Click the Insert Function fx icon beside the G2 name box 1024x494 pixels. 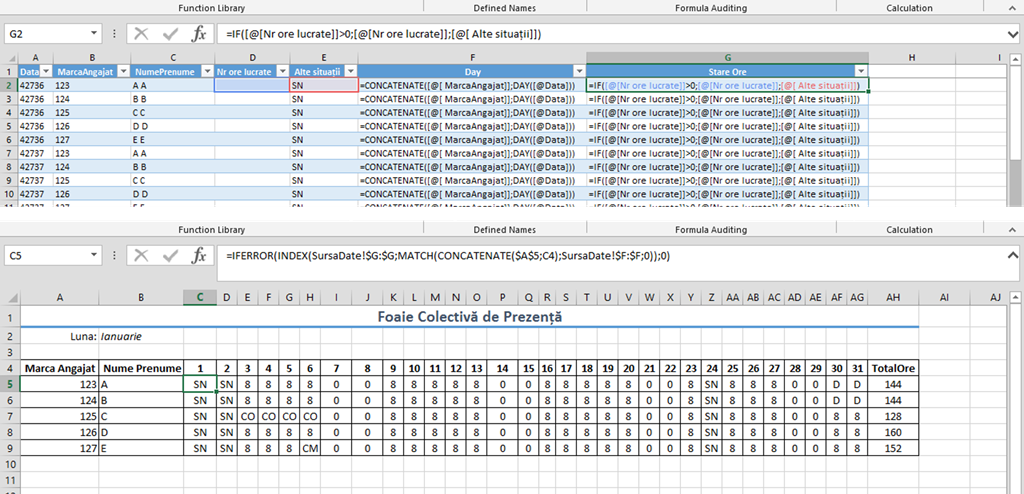click(x=199, y=33)
